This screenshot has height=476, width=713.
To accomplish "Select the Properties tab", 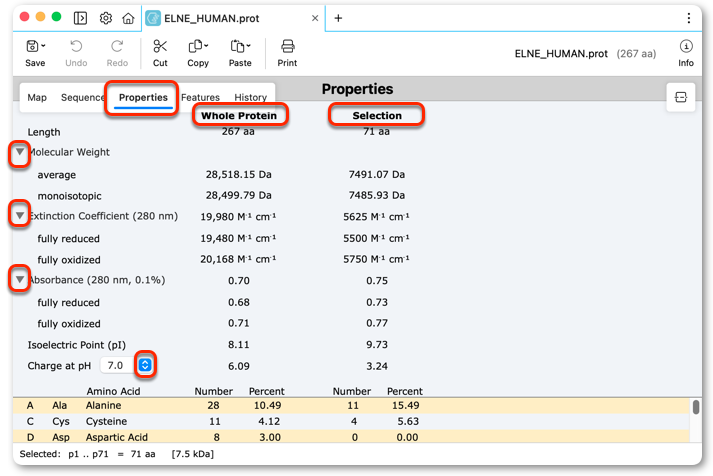I will coord(143,97).
